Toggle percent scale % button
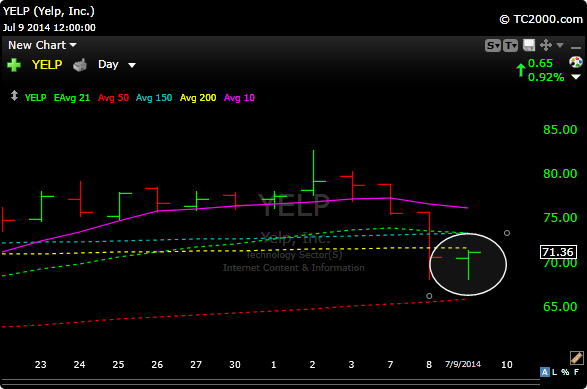 pyautogui.click(x=565, y=372)
